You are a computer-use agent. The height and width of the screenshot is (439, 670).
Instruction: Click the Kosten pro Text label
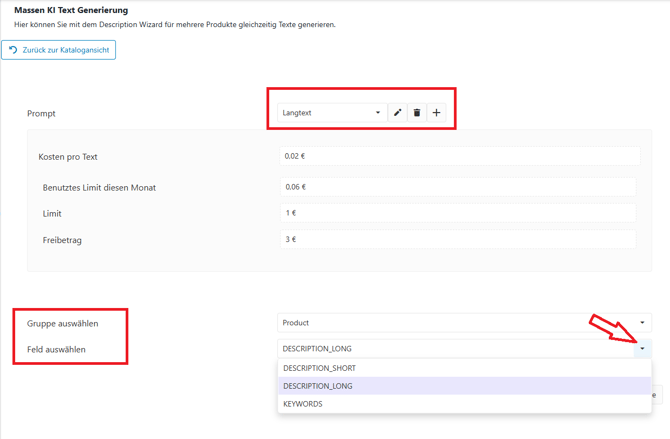(68, 157)
